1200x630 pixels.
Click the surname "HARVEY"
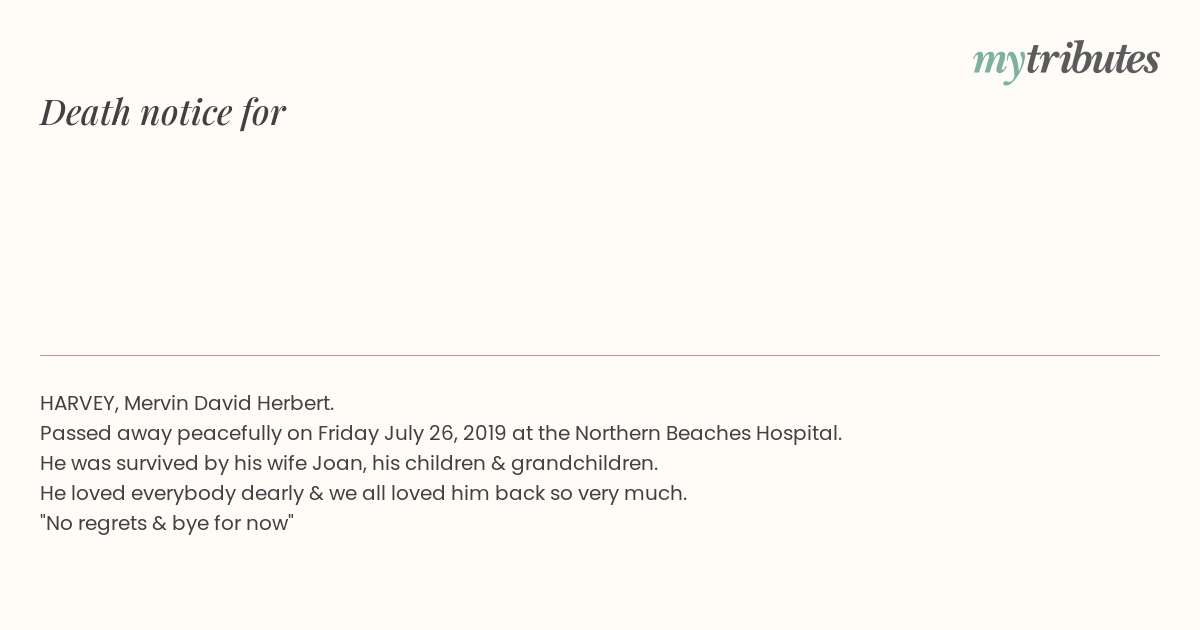click(79, 404)
